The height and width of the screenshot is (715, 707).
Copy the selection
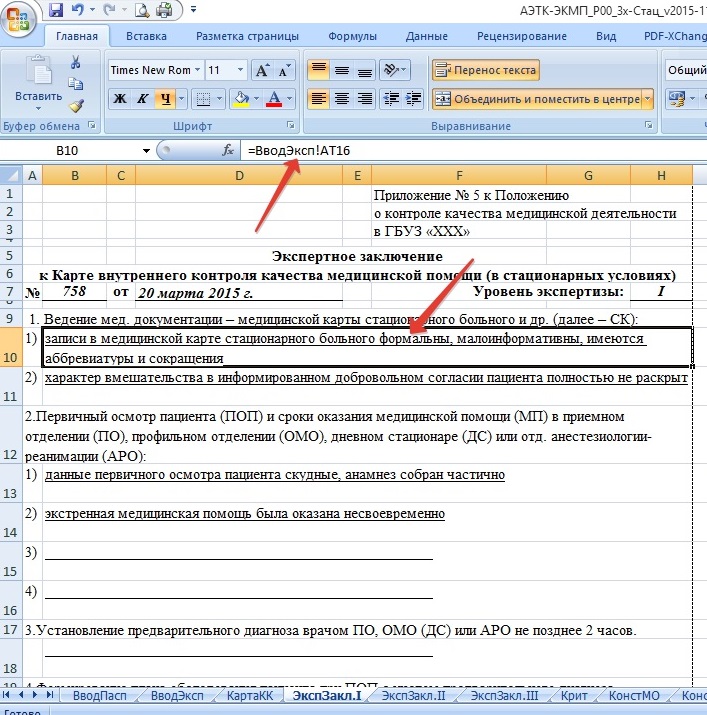coord(76,84)
